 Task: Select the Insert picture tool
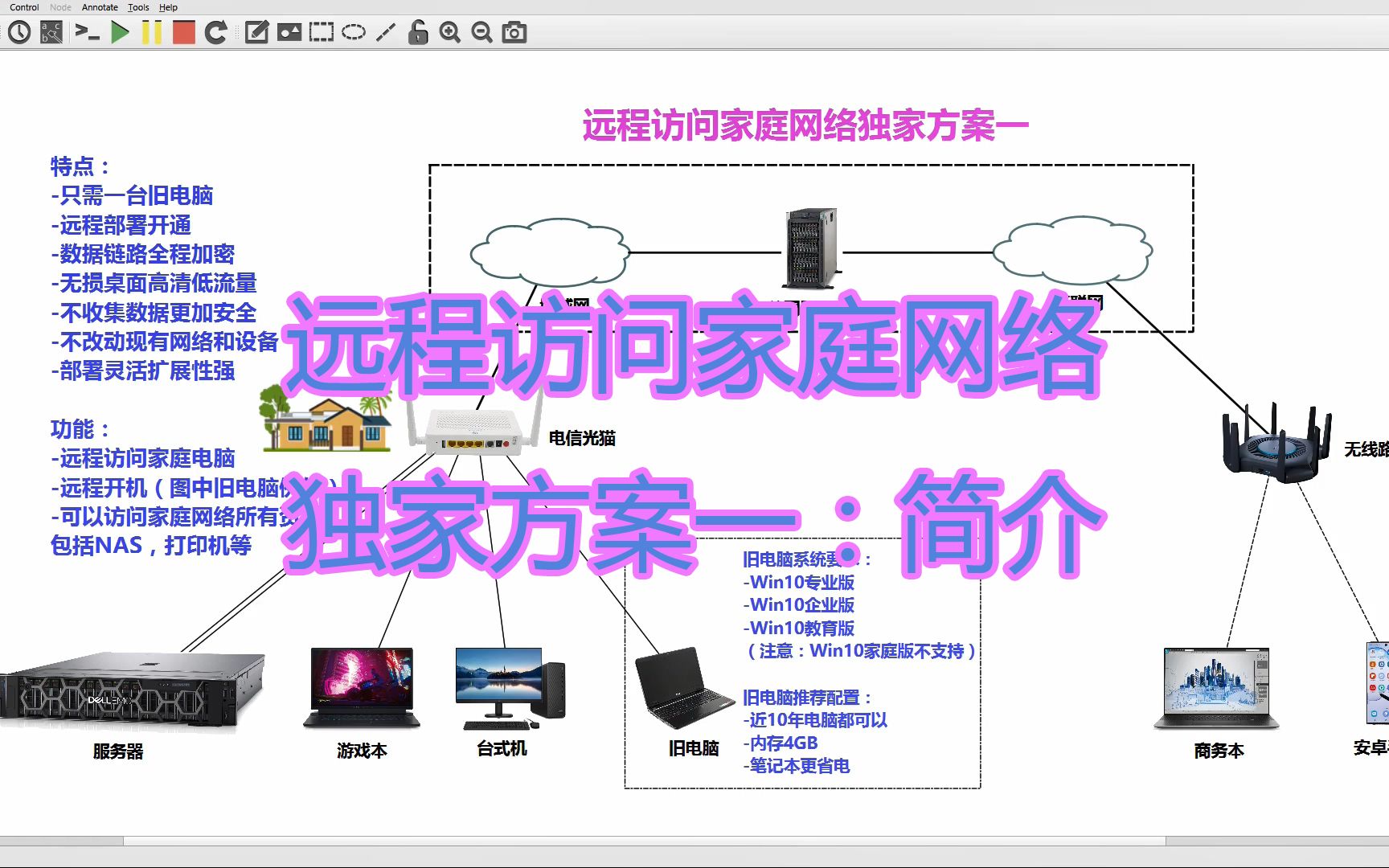289,32
